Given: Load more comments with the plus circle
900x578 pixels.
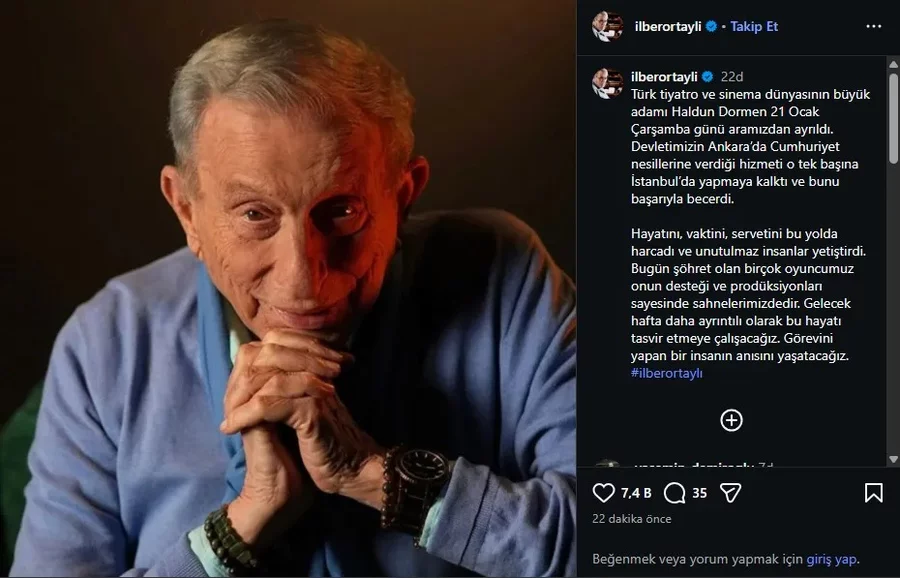Looking at the screenshot, I should (732, 420).
